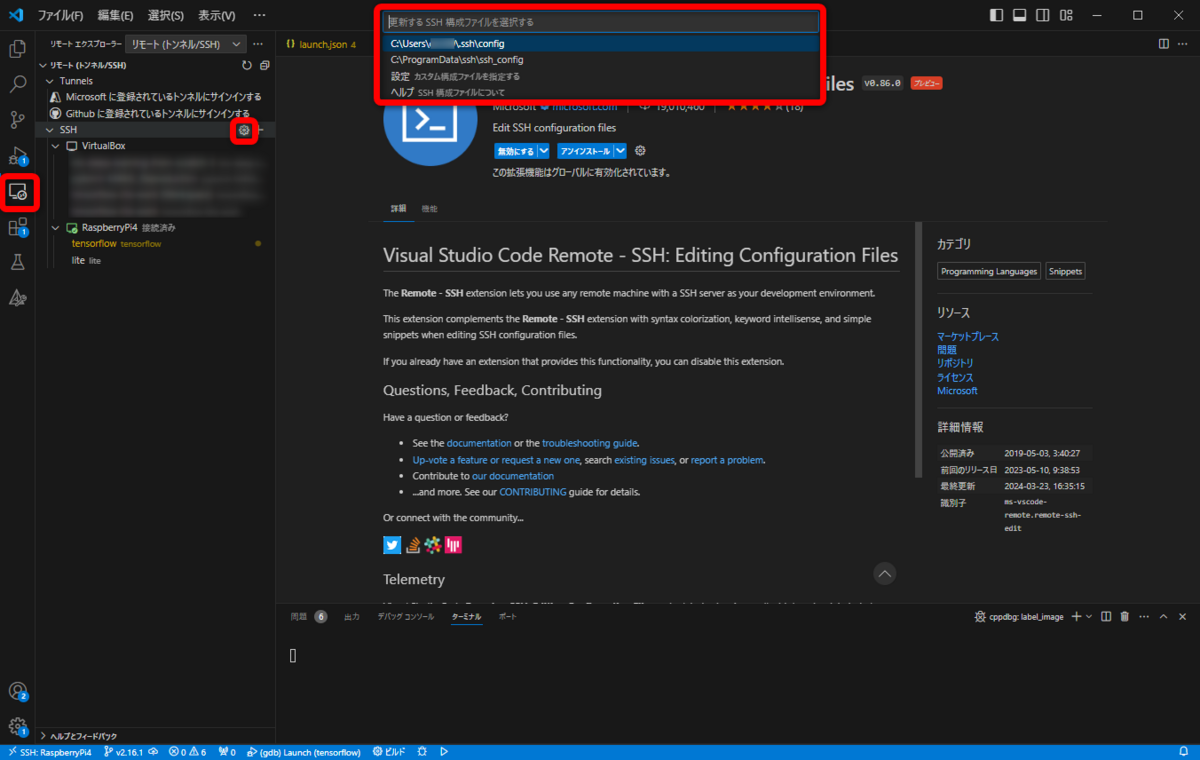Open the アンインストール dropdown arrow
The image size is (1200, 760).
coord(621,151)
